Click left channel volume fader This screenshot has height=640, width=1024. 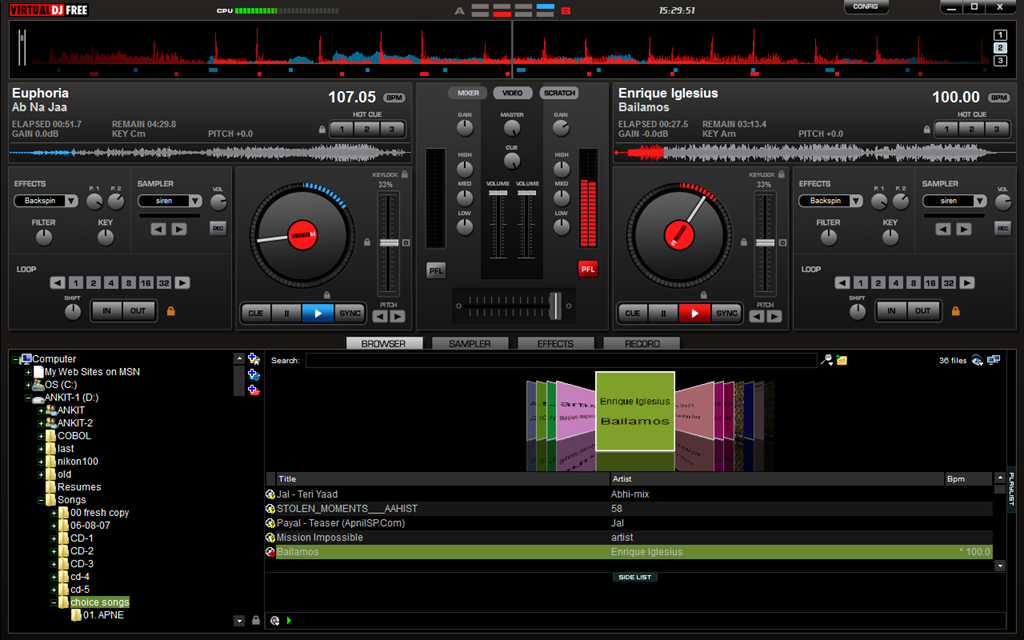(x=498, y=193)
